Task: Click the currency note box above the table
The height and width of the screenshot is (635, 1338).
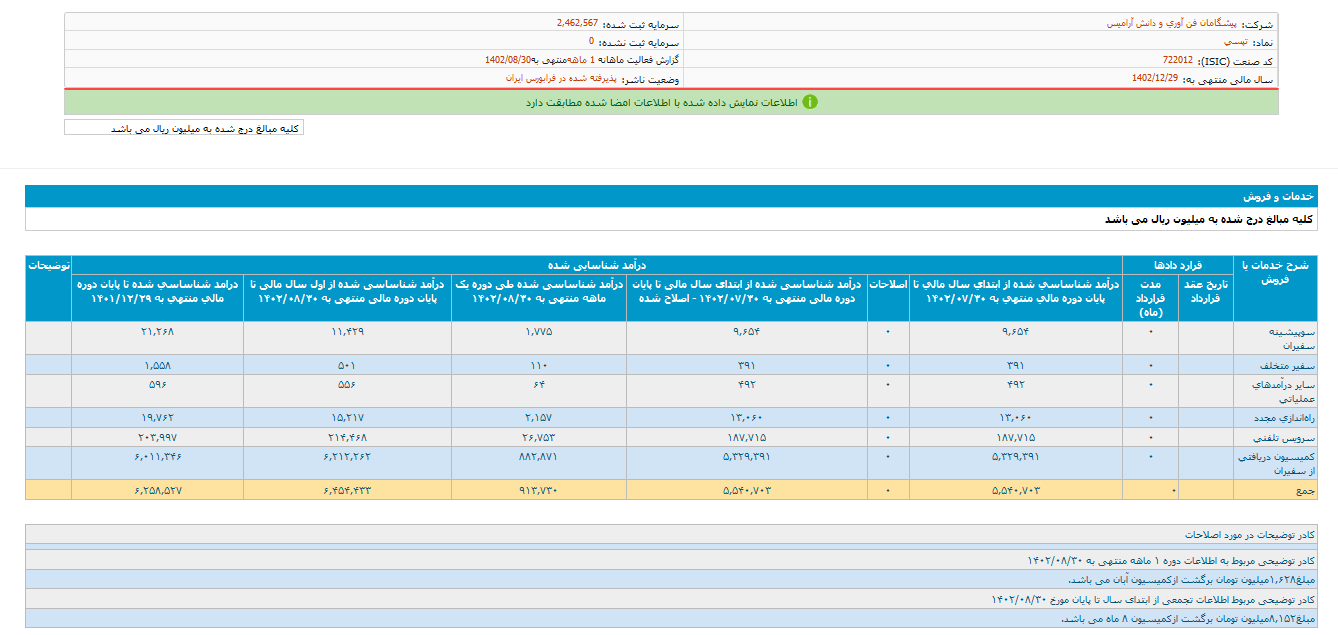Action: click(184, 128)
